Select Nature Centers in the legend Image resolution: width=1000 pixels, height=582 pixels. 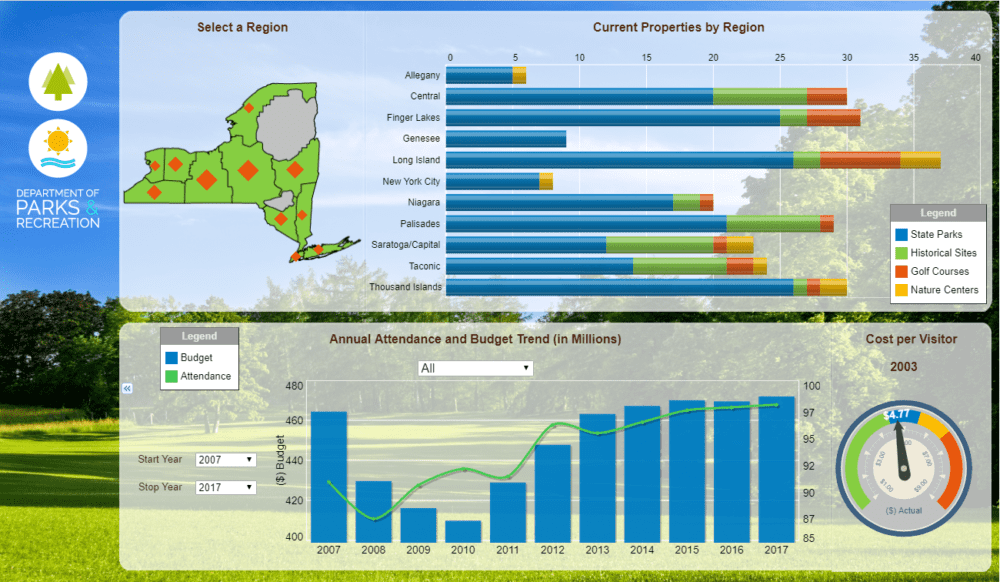(x=944, y=291)
